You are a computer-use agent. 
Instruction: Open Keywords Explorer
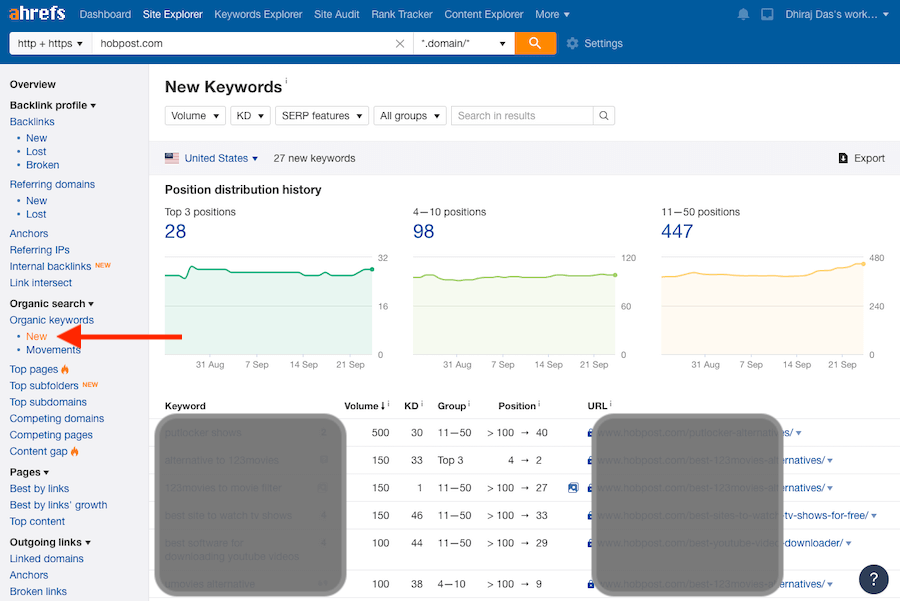pos(258,14)
